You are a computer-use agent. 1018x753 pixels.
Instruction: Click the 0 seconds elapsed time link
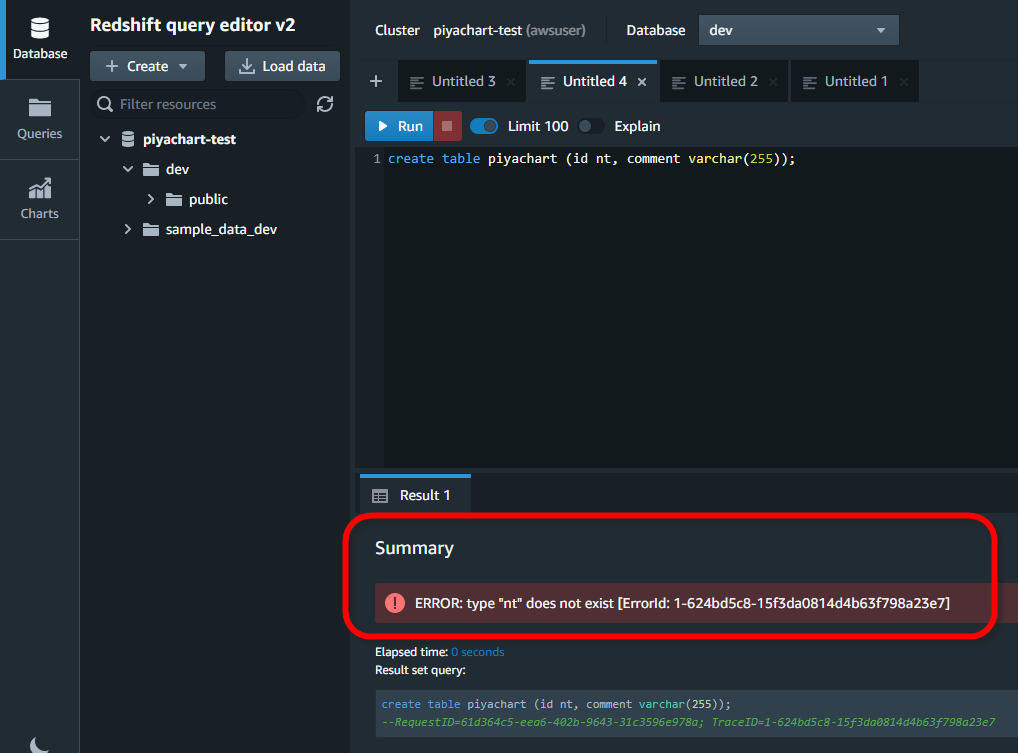(477, 651)
